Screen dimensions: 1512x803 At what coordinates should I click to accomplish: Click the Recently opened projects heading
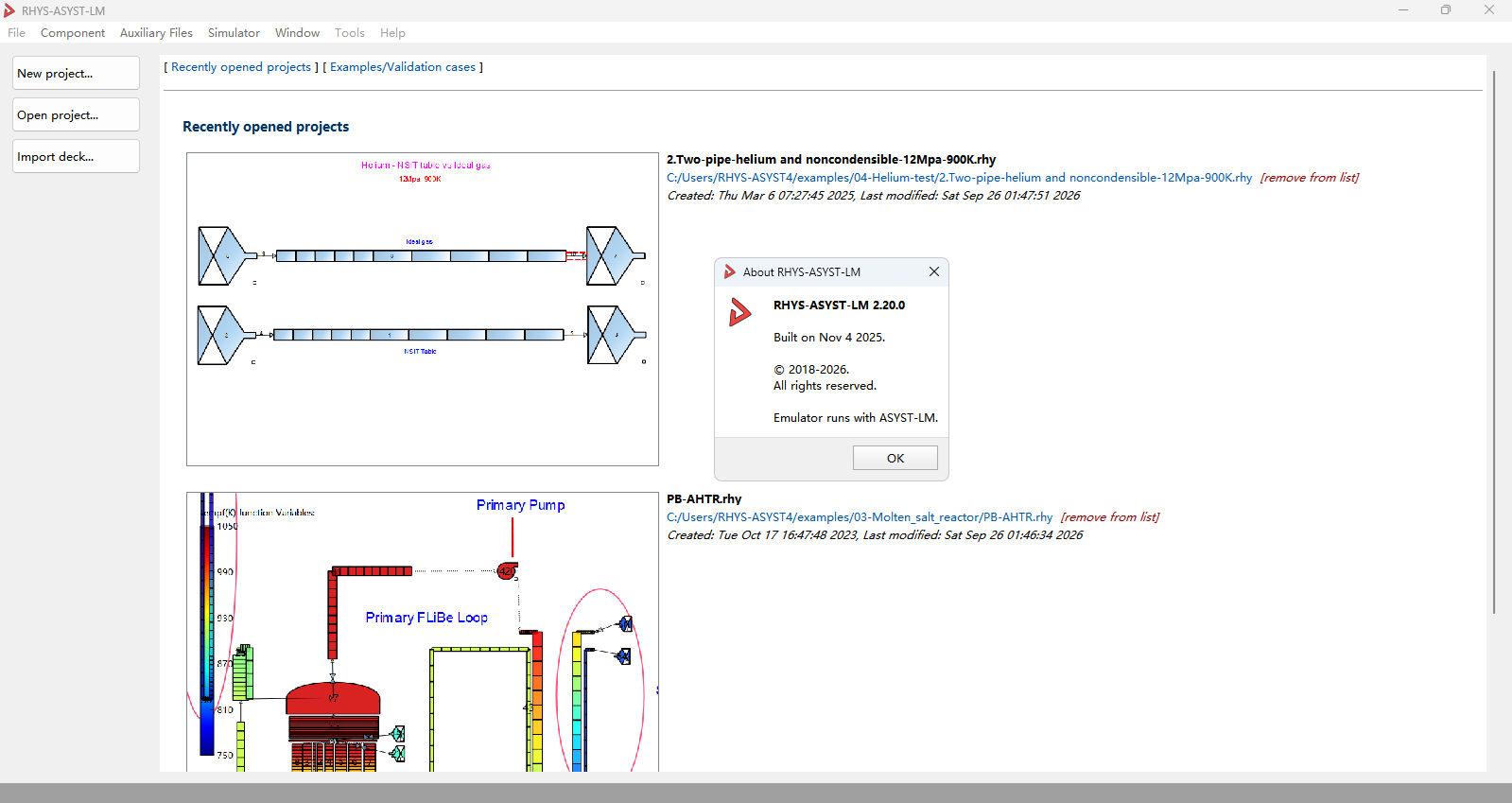point(266,127)
